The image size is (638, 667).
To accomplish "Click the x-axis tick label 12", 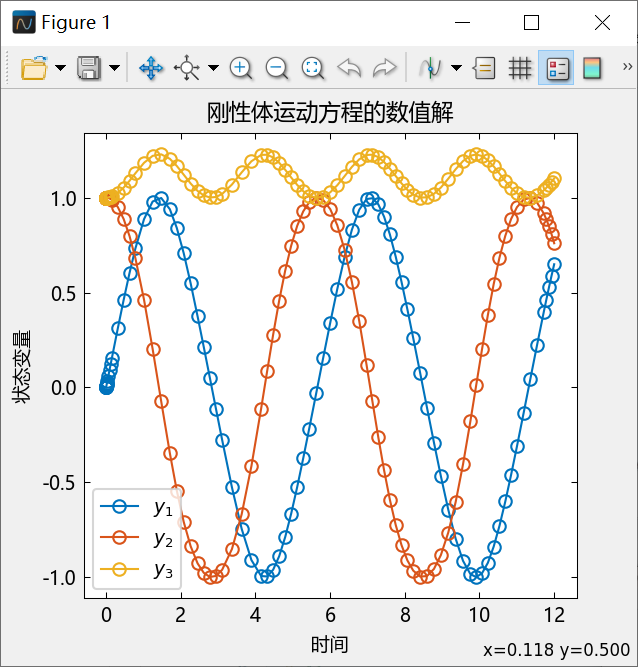I will click(x=554, y=615).
